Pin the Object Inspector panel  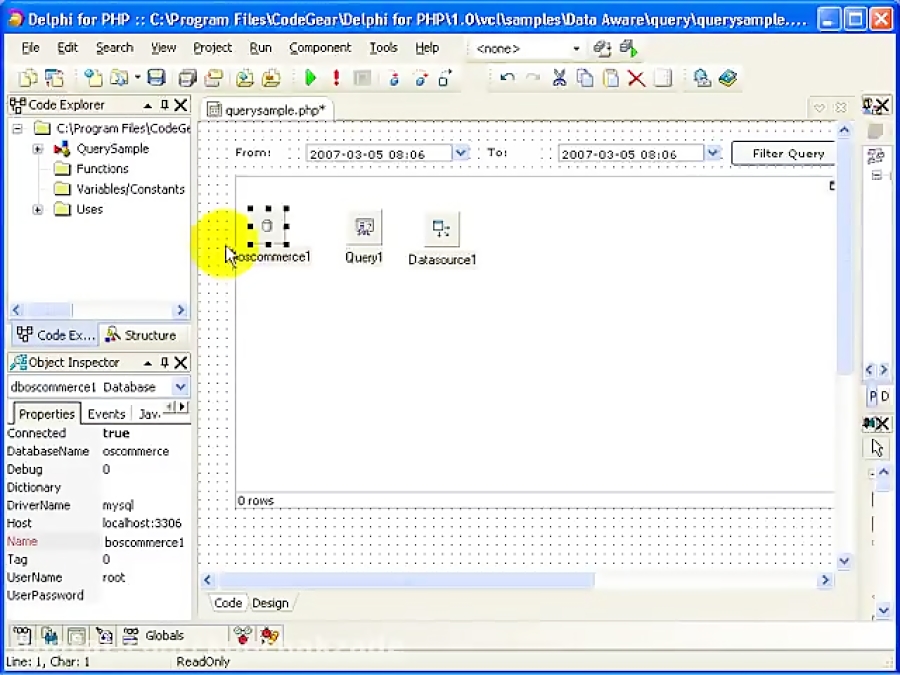pos(166,362)
